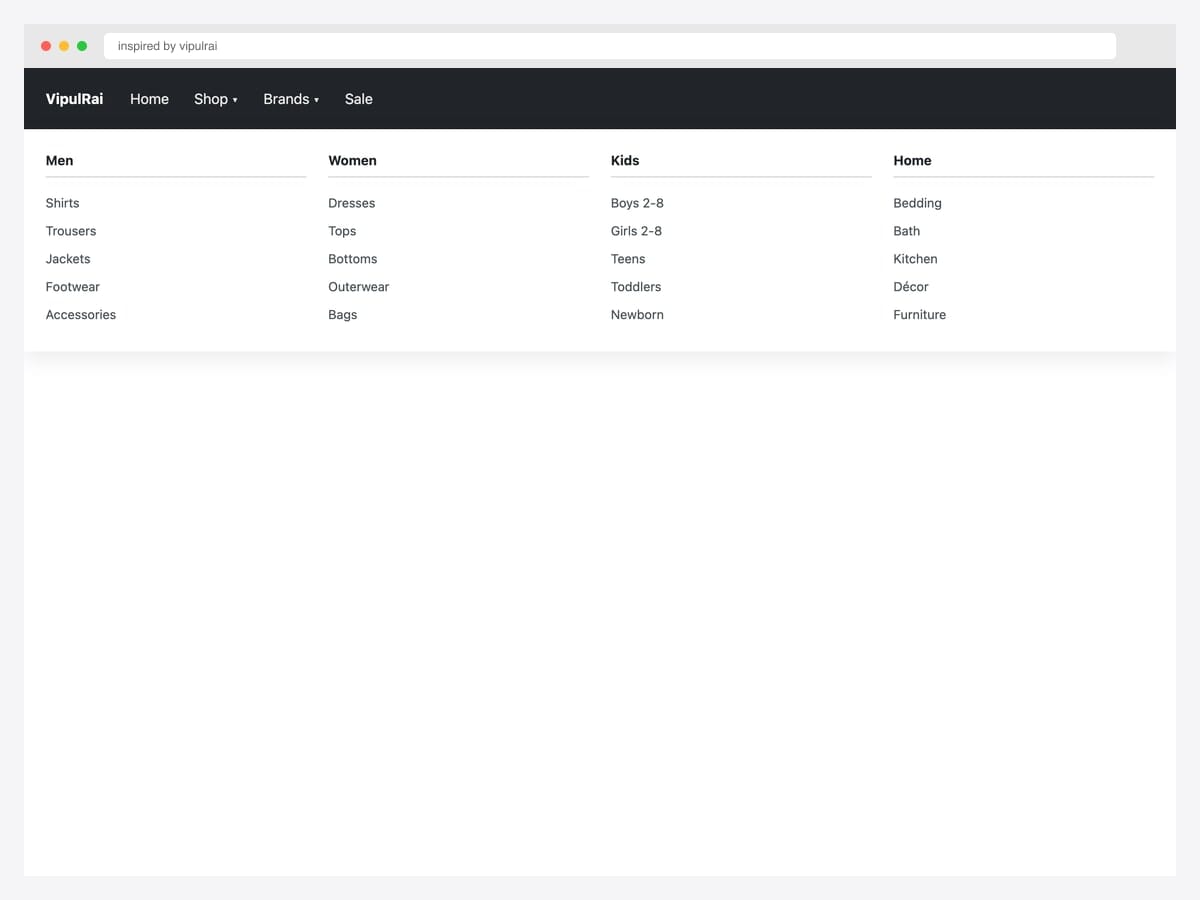1200x900 pixels.
Task: Open the Bath category
Action: click(x=907, y=231)
